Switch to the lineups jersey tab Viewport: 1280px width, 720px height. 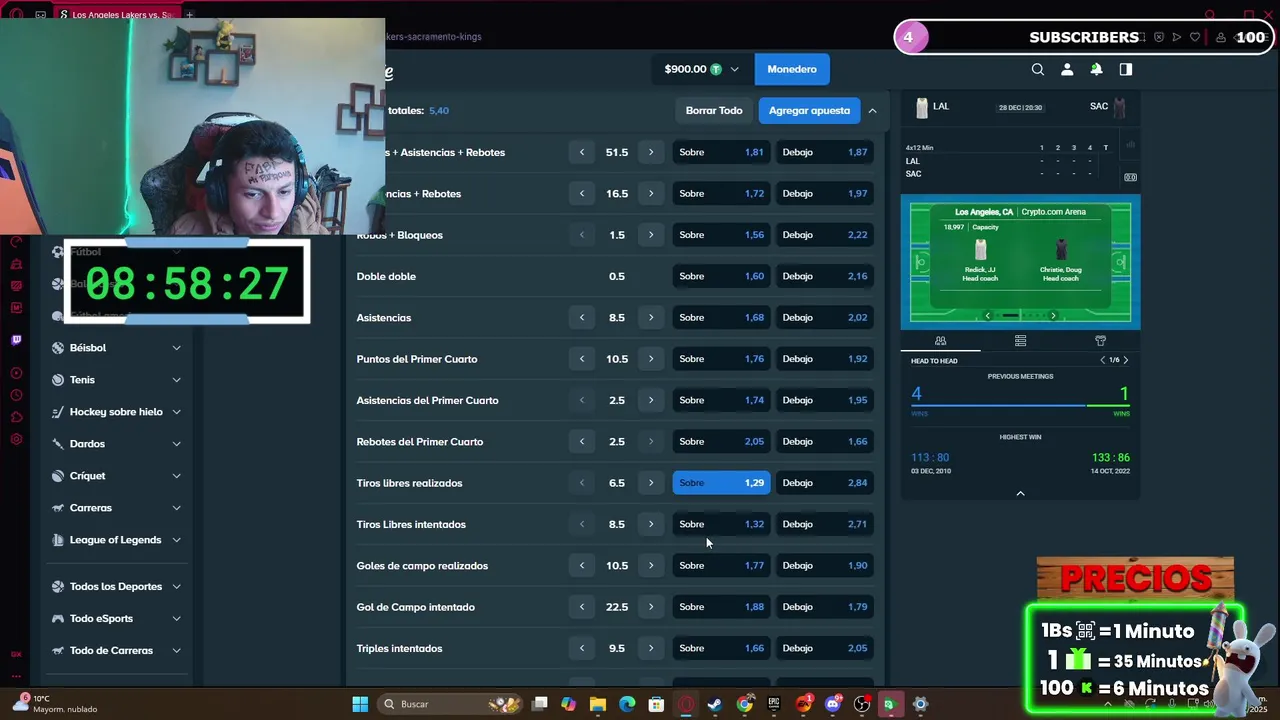click(1100, 341)
